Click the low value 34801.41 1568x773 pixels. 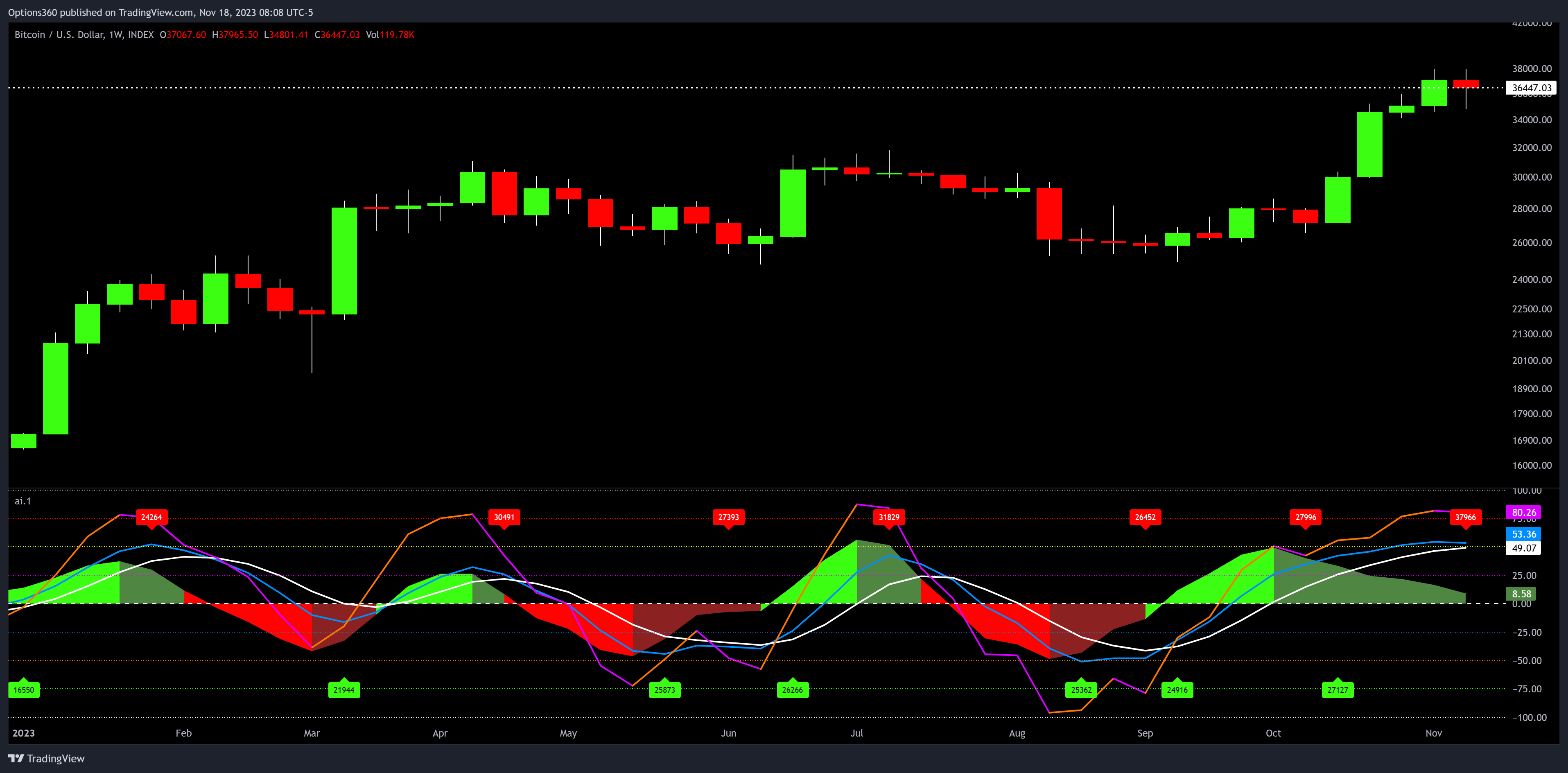point(289,35)
